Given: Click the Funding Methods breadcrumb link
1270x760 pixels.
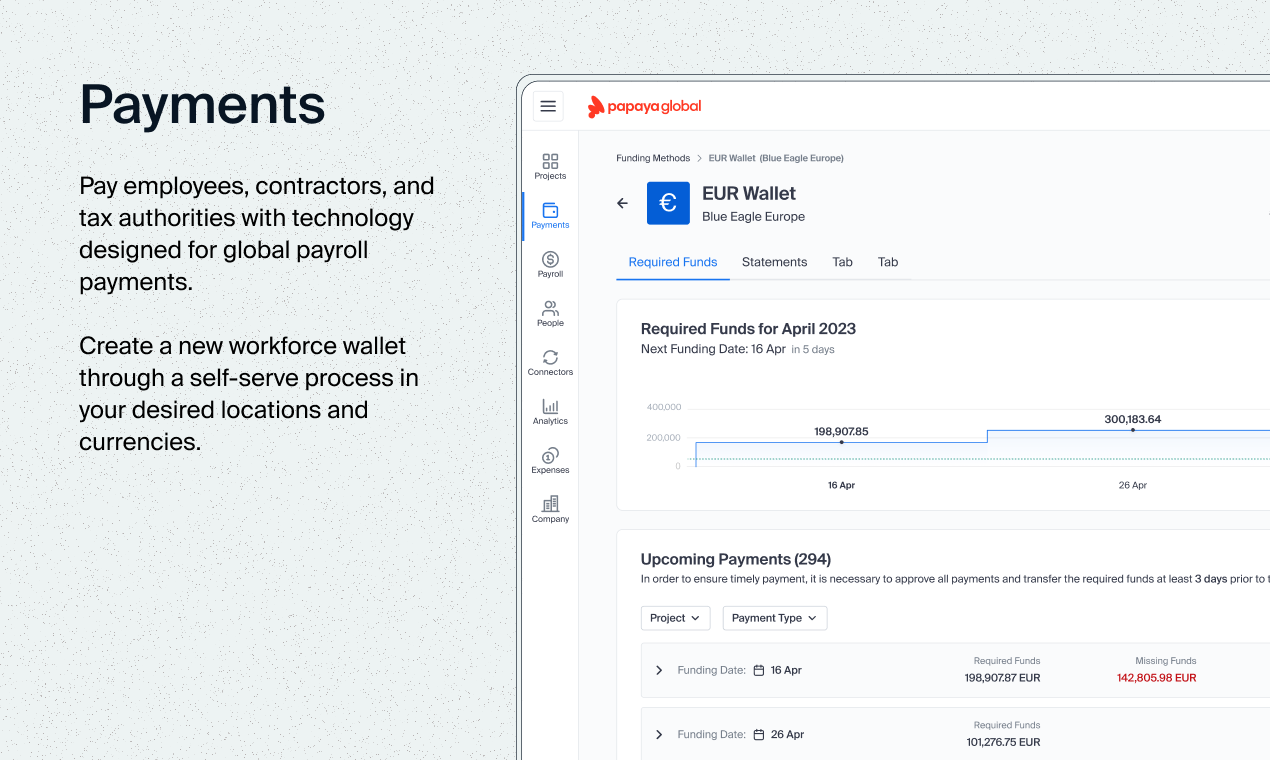Looking at the screenshot, I should (653, 158).
